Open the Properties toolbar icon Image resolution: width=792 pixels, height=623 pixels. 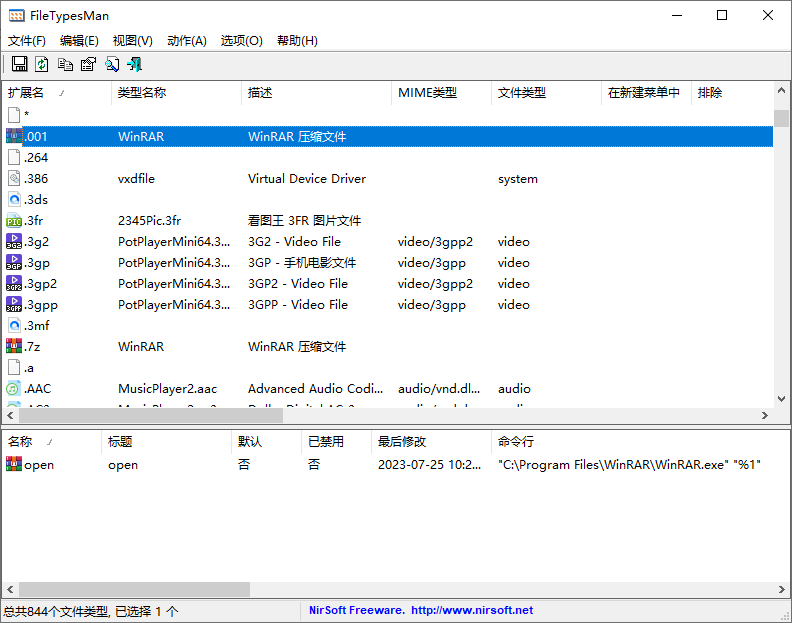tap(88, 65)
